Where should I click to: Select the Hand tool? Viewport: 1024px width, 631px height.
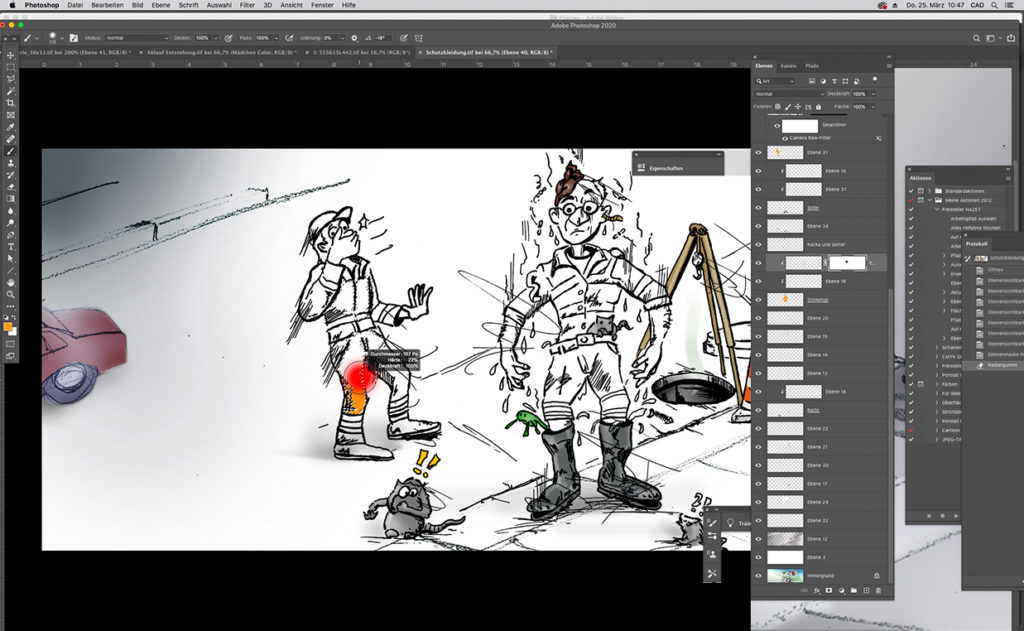pyautogui.click(x=11, y=282)
